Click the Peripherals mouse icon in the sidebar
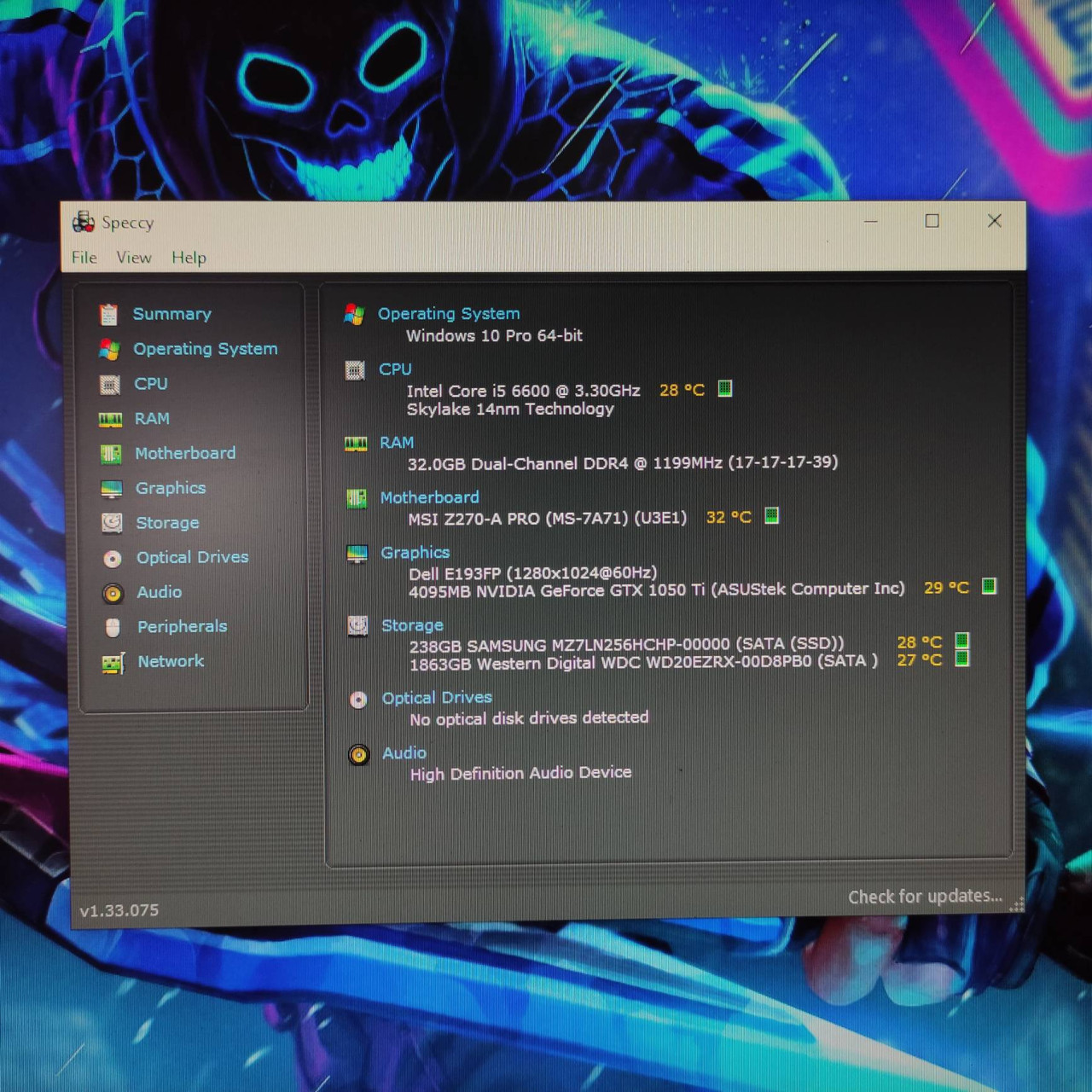 click(x=113, y=628)
